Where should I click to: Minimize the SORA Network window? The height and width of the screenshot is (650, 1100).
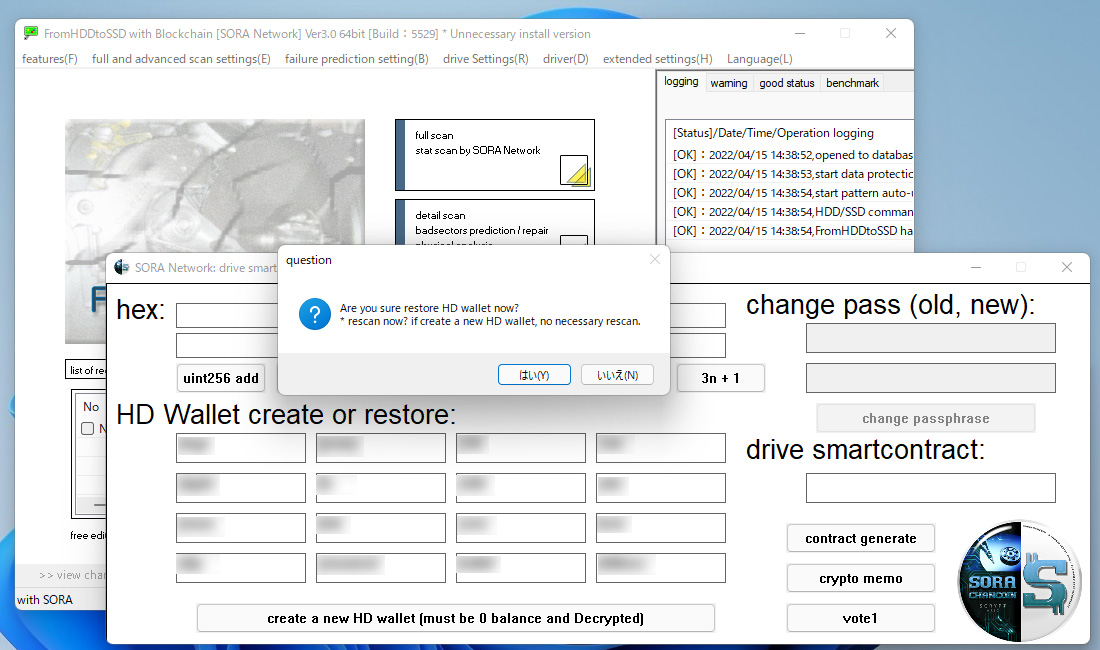[x=975, y=267]
